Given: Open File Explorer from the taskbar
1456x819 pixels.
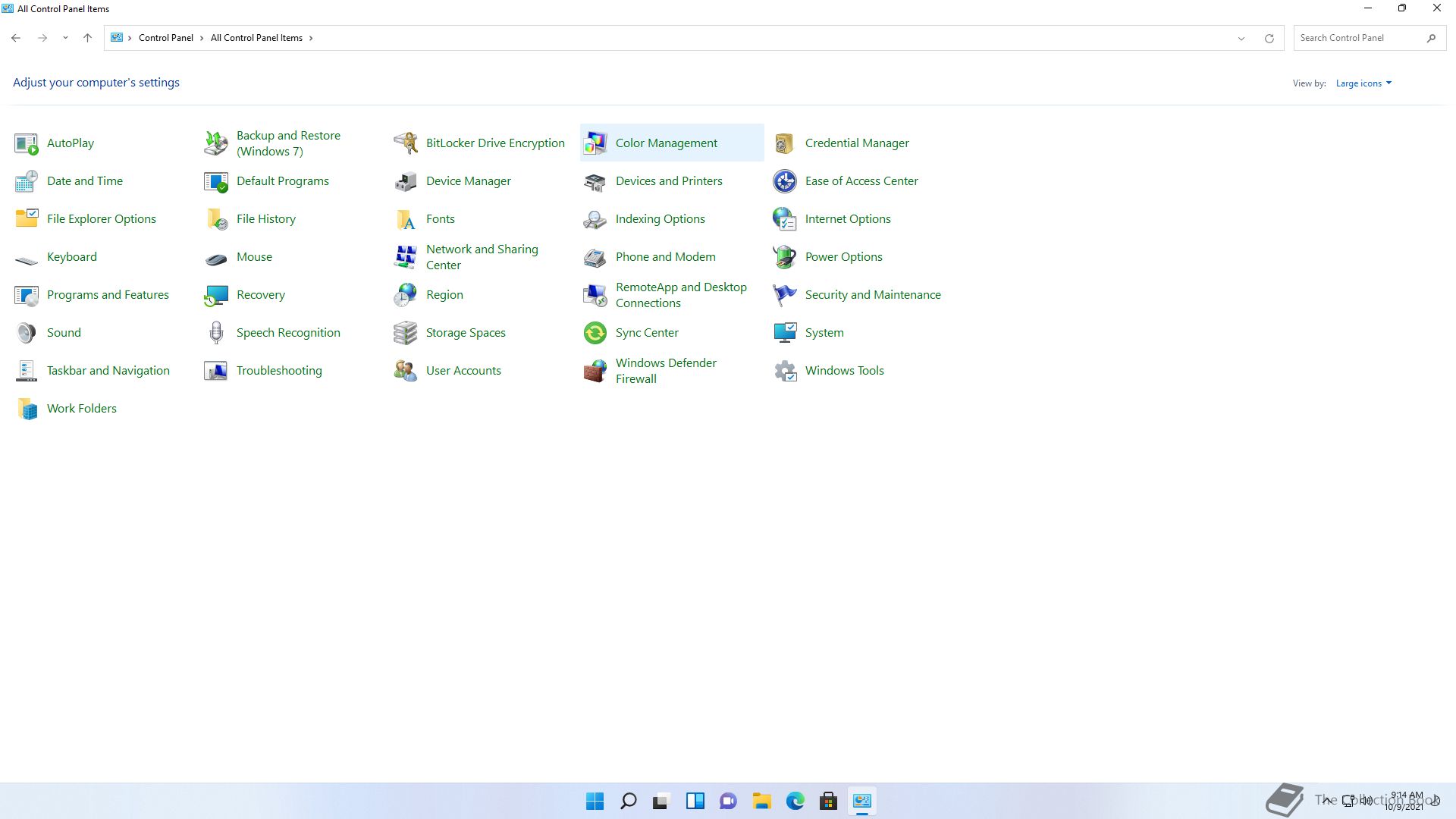Looking at the screenshot, I should (x=762, y=801).
